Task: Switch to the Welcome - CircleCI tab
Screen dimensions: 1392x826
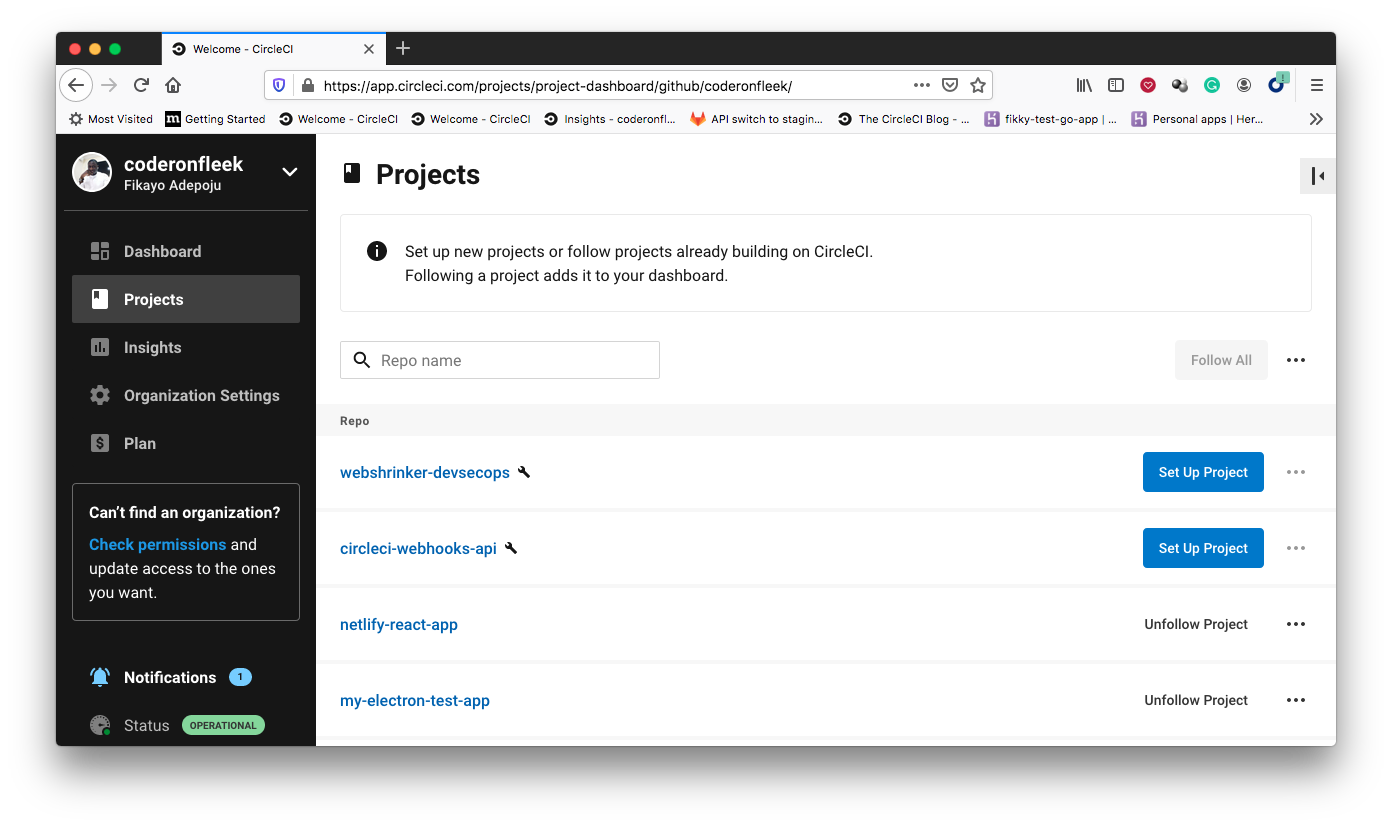Action: [270, 48]
